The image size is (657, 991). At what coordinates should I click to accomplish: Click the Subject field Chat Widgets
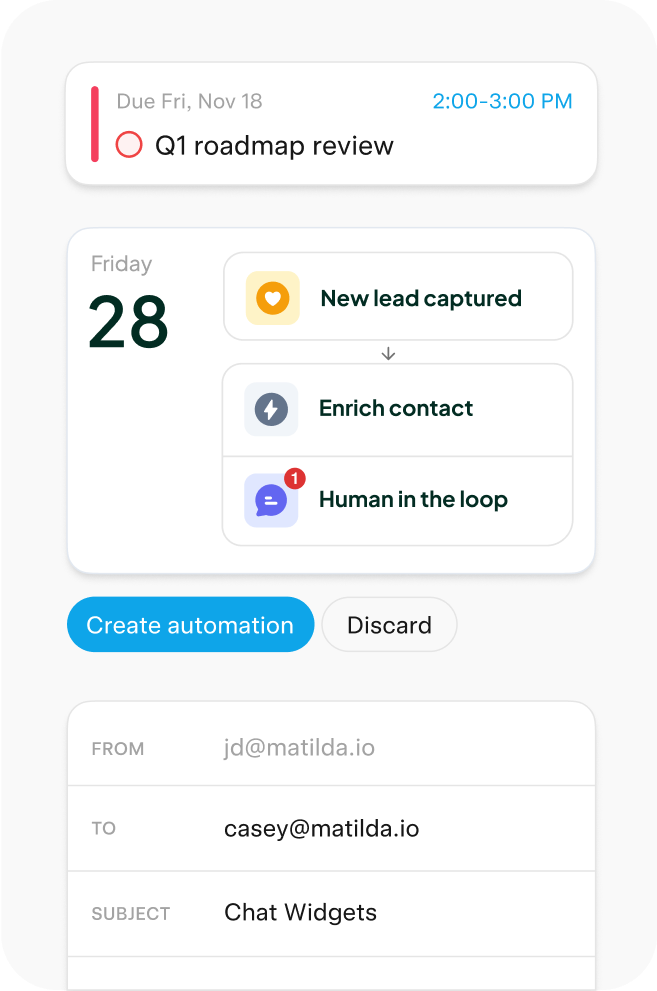[300, 912]
